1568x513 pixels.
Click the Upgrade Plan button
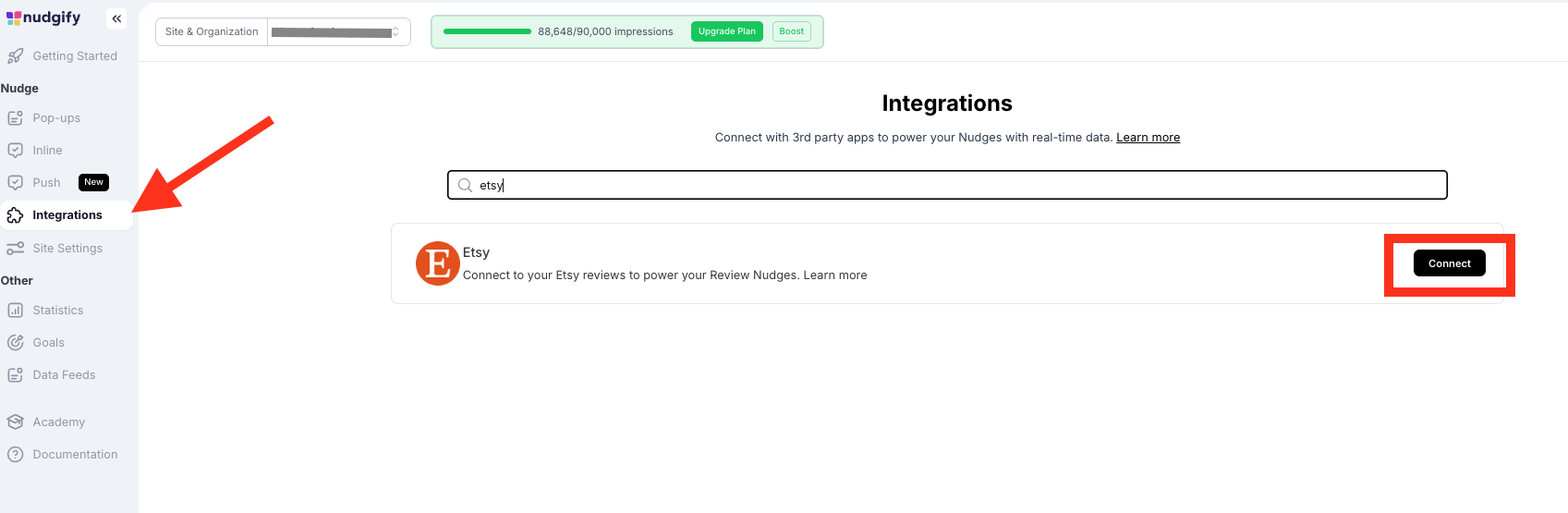(x=727, y=31)
